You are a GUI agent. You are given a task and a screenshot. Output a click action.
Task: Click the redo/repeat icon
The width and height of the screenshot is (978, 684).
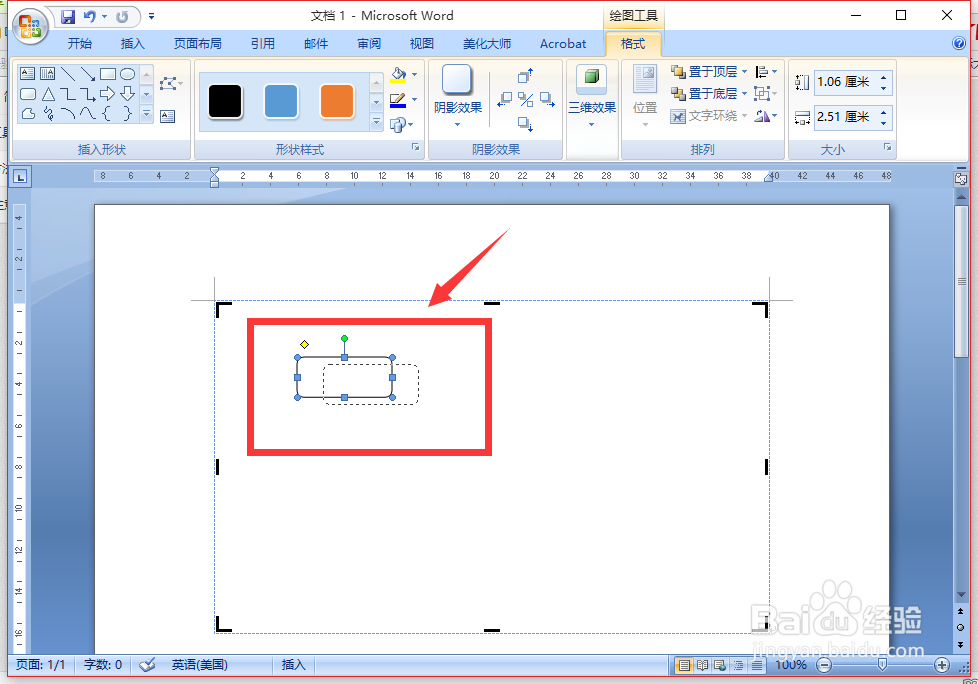tap(122, 17)
